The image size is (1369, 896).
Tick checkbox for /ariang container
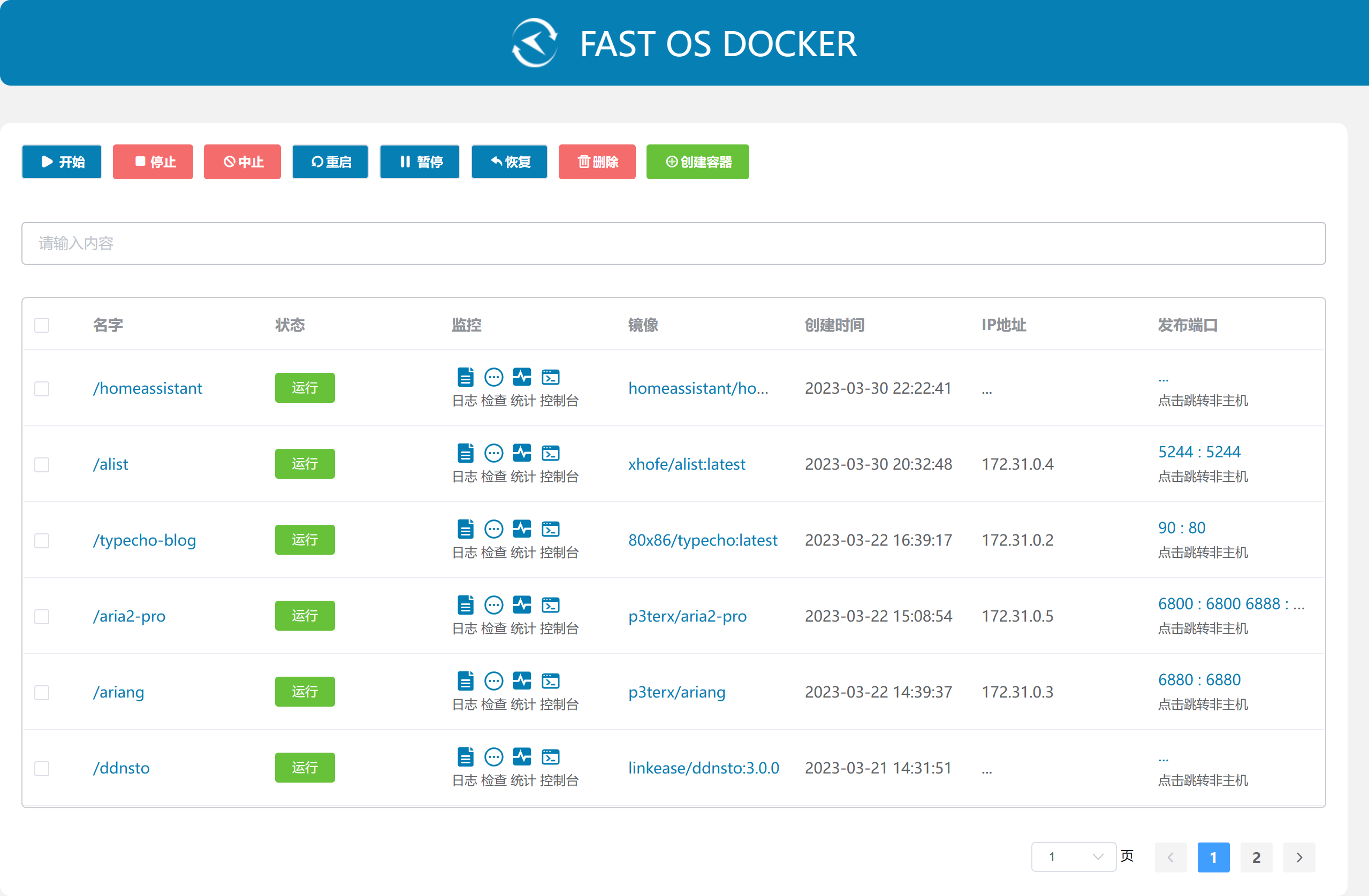coord(42,692)
